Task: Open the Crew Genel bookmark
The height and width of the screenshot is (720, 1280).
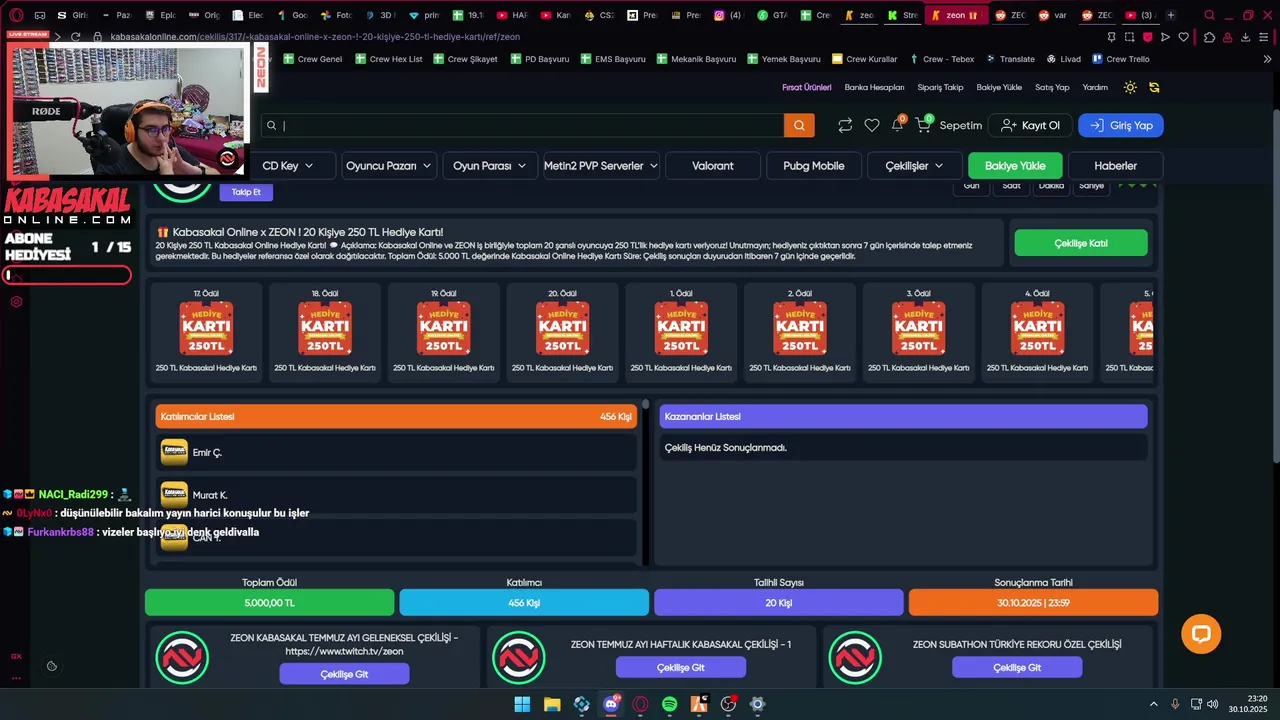Action: (313, 59)
